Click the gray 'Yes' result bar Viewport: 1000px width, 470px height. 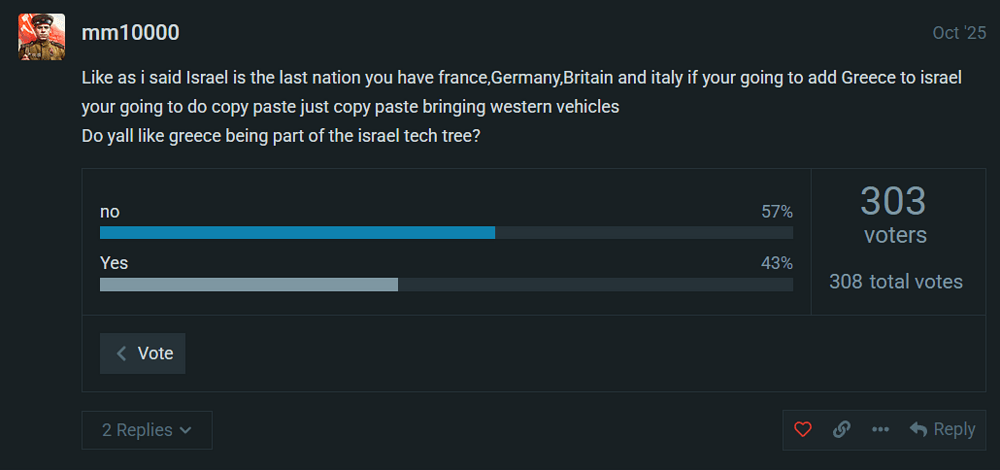point(249,285)
